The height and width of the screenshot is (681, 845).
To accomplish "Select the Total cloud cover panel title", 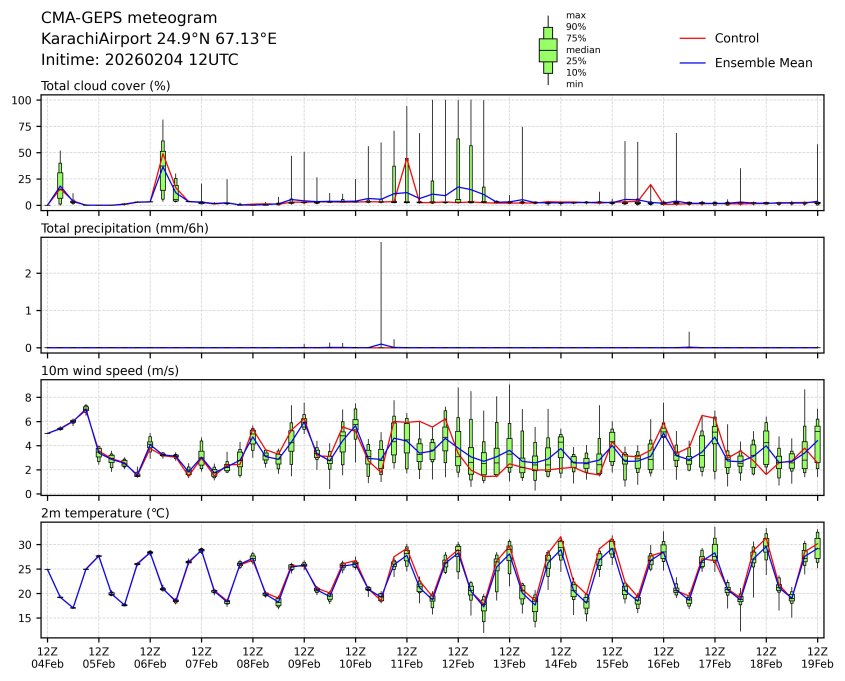I will tap(105, 86).
